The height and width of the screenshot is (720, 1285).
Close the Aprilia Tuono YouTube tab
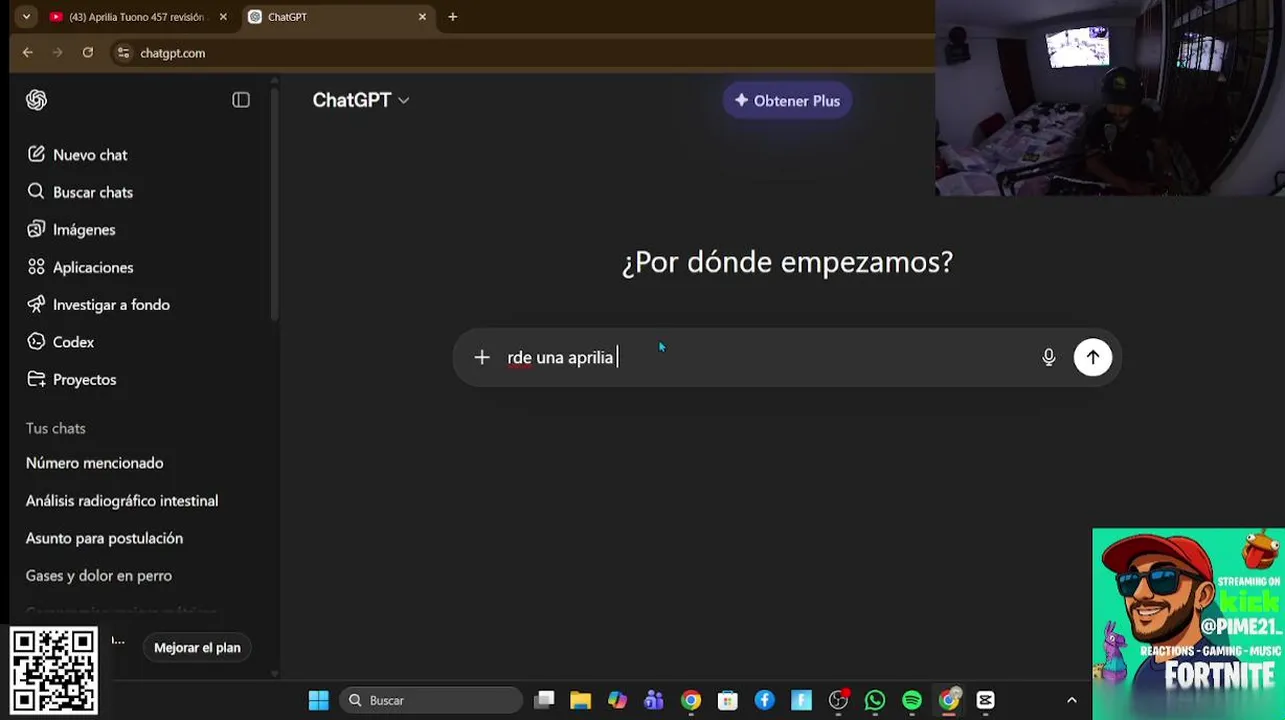223,17
